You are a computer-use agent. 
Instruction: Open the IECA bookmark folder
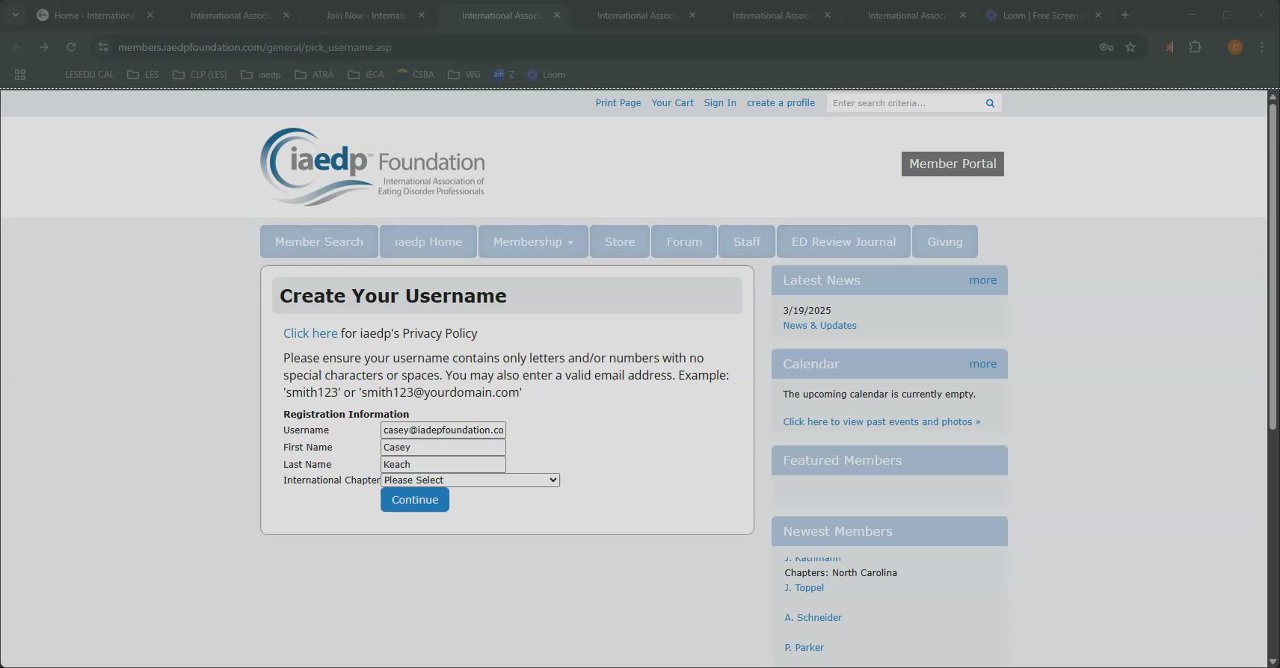point(365,74)
